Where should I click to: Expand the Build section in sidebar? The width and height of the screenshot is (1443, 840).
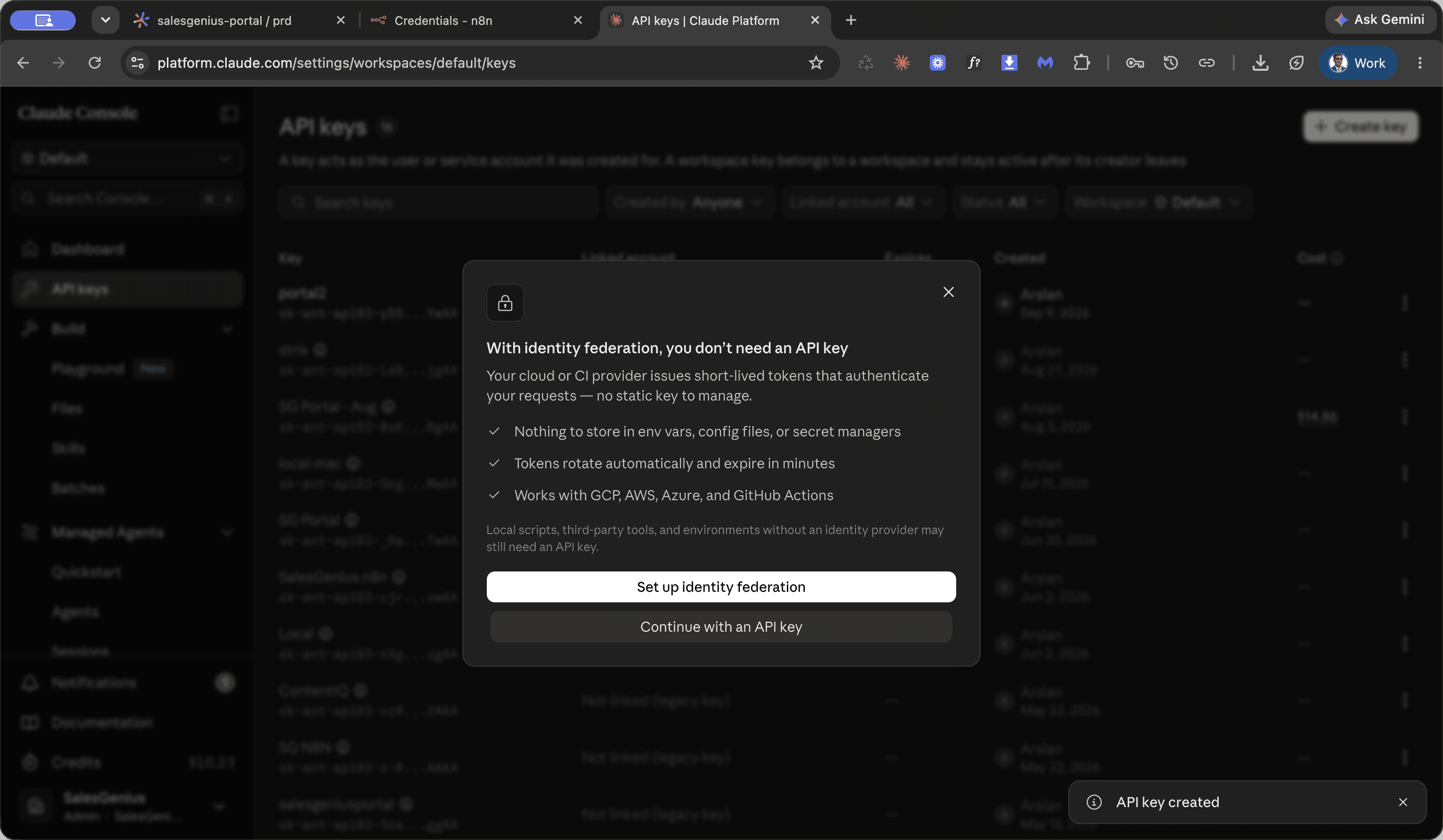127,329
